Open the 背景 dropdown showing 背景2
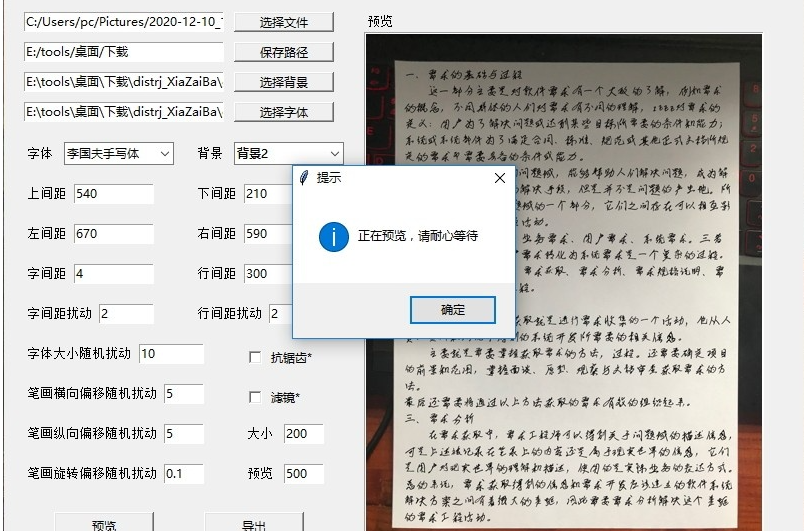Viewport: 804px width, 531px height. pos(289,153)
